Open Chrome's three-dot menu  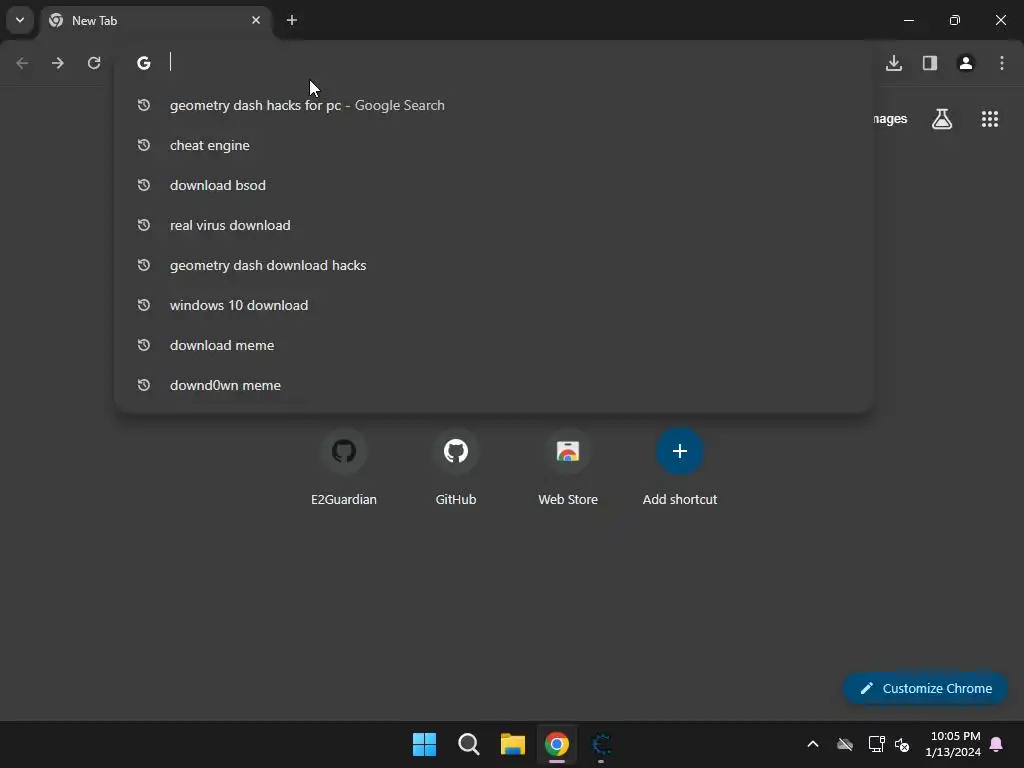point(1002,63)
